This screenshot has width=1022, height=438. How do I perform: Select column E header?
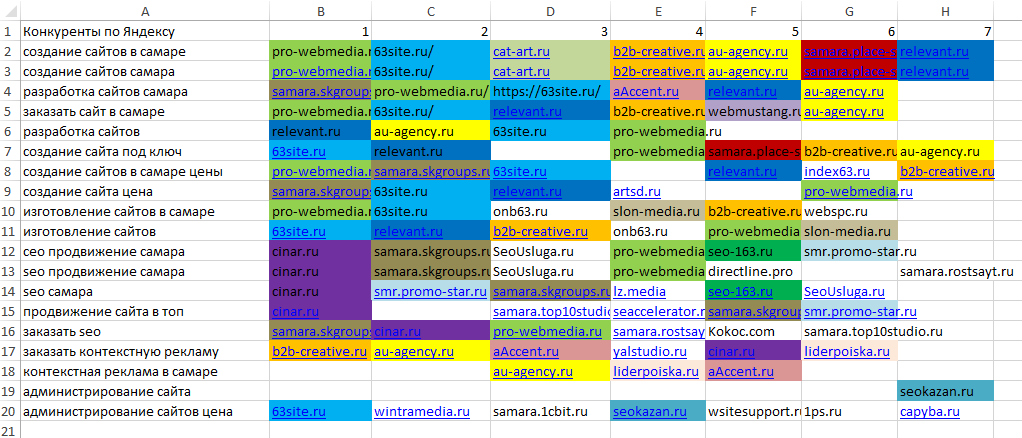click(658, 10)
